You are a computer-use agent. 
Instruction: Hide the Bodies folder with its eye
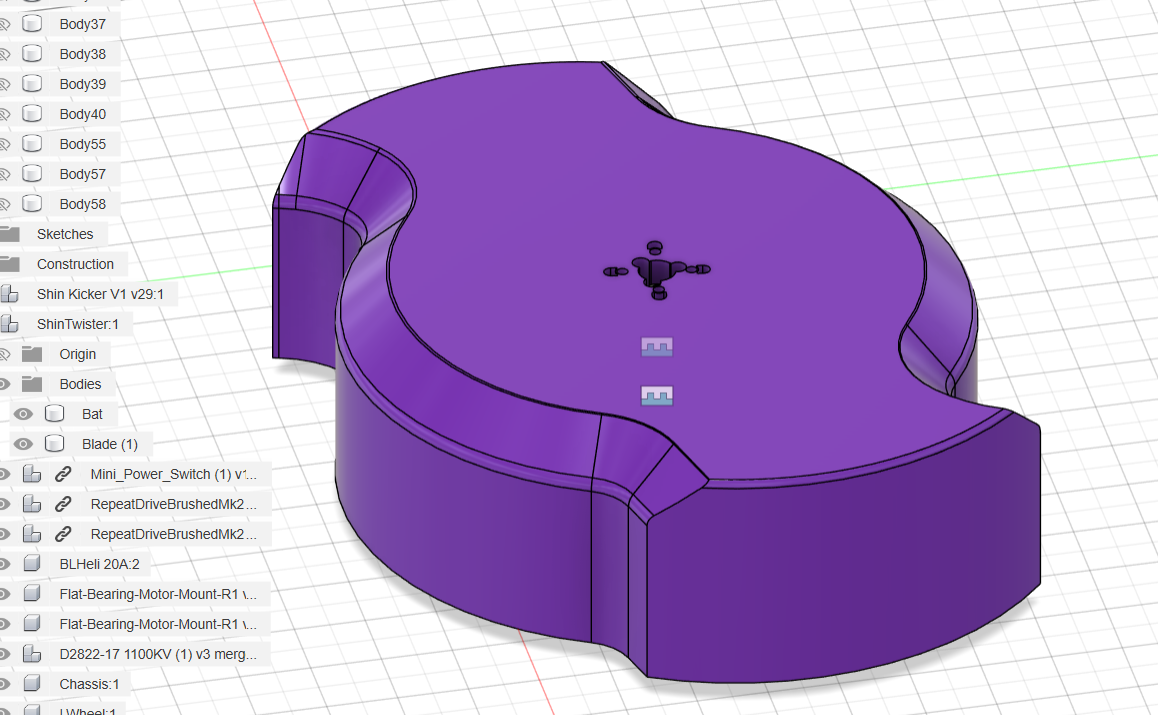click(4, 384)
